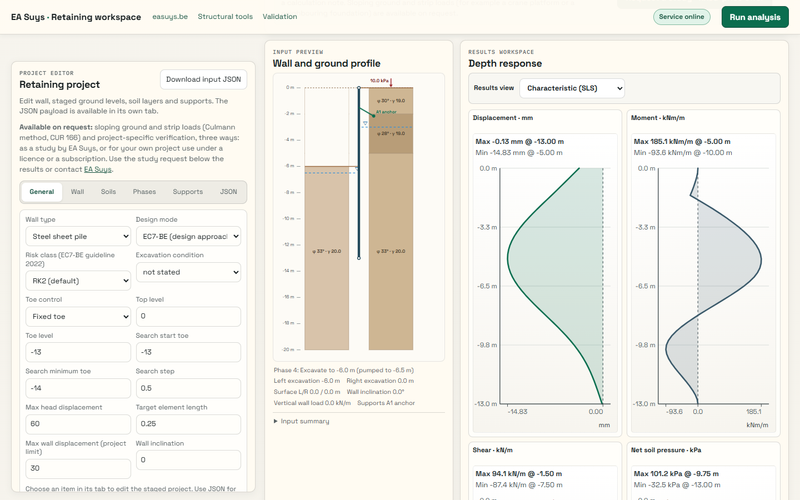Click the 'Max -0.13 mm @ -13.00 m' text
This screenshot has width=800, height=500.
(x=519, y=142)
